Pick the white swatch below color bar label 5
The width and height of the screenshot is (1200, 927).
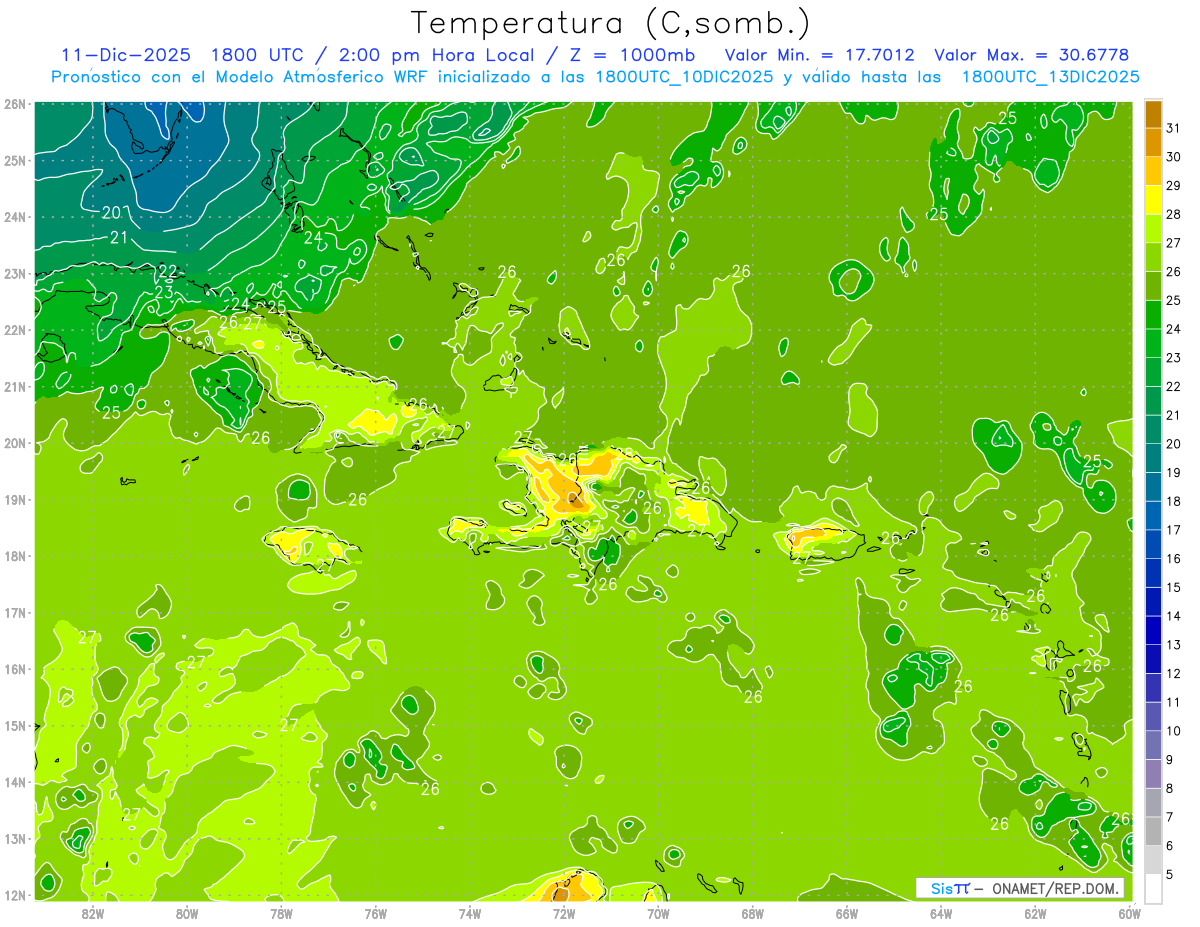tap(1153, 887)
